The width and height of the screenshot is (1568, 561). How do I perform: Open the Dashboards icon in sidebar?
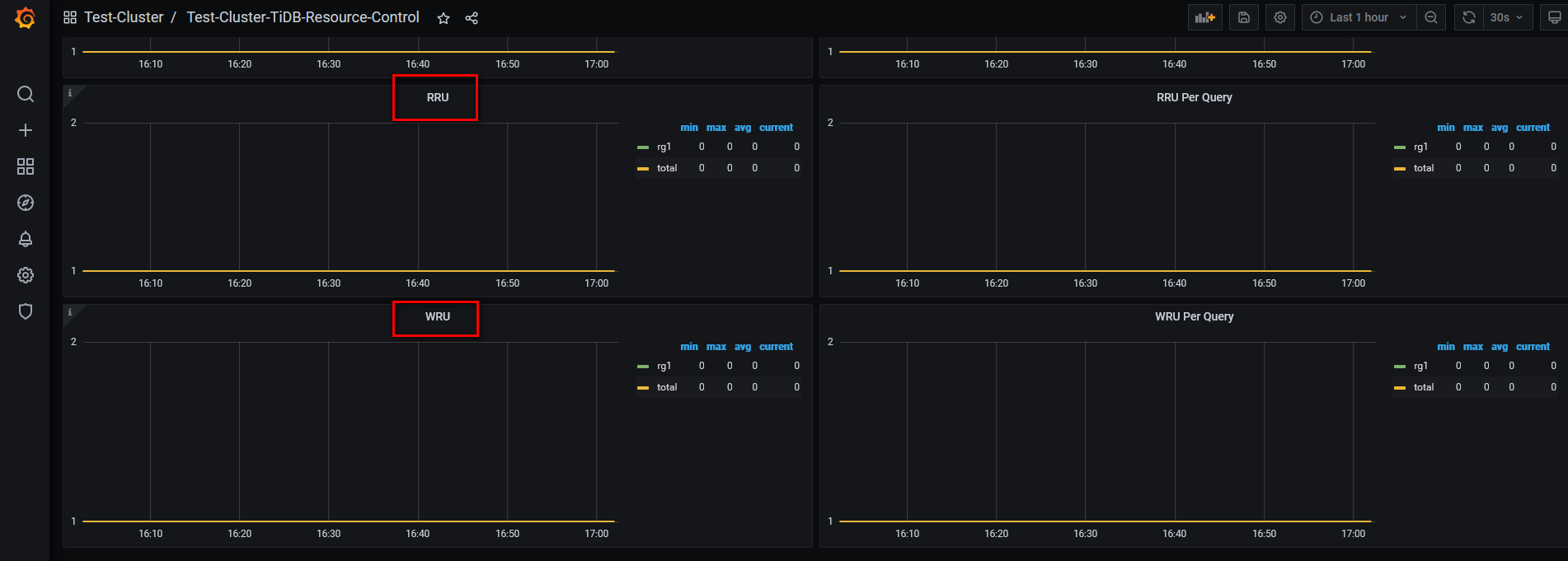(26, 166)
